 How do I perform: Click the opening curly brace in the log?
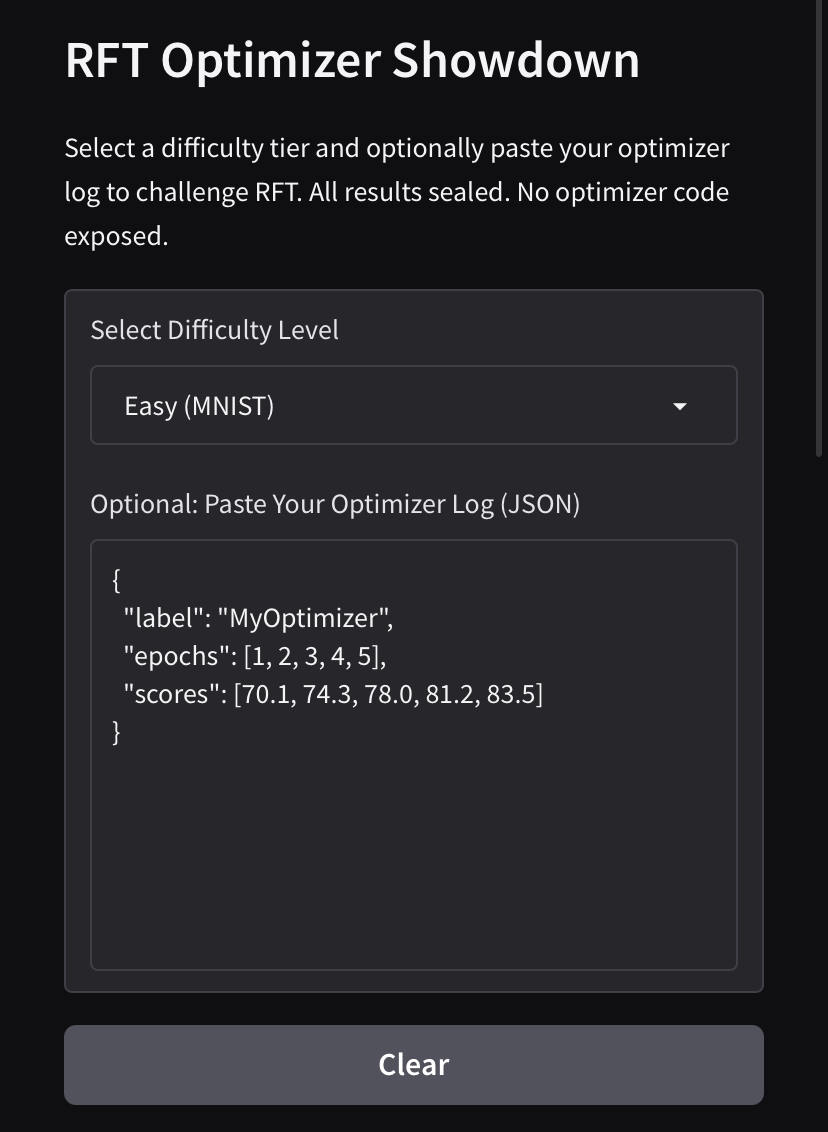coord(117,580)
